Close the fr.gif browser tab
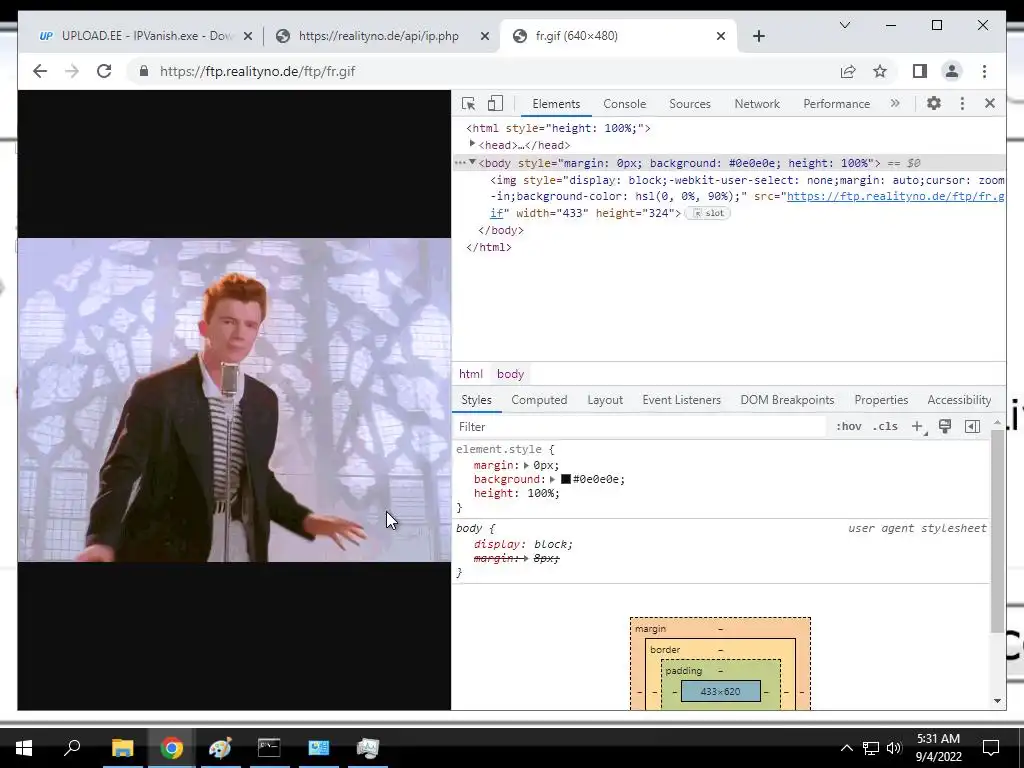This screenshot has width=1024, height=768. click(x=720, y=36)
